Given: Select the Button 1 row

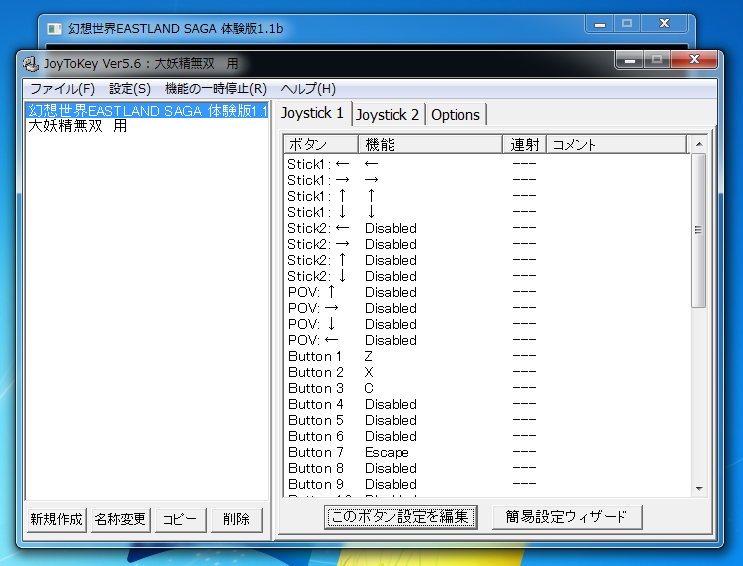Looking at the screenshot, I should coord(487,356).
